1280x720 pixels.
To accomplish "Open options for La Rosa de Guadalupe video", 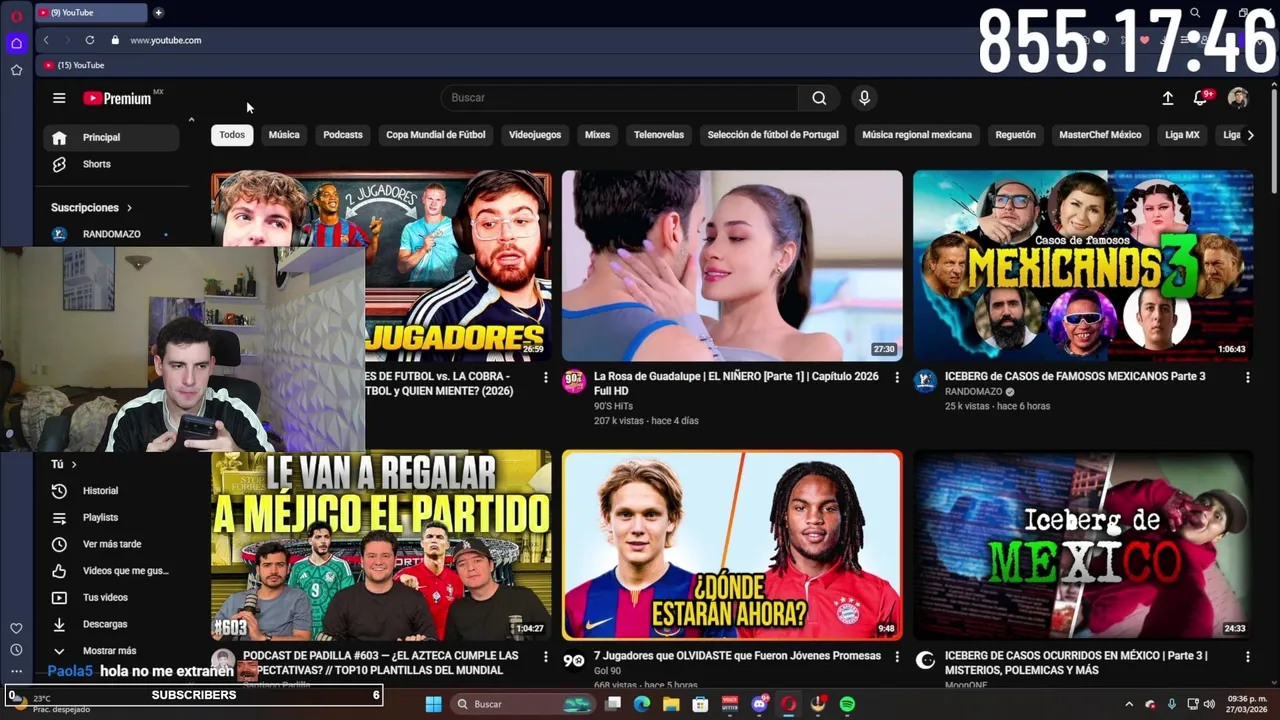I will click(896, 377).
